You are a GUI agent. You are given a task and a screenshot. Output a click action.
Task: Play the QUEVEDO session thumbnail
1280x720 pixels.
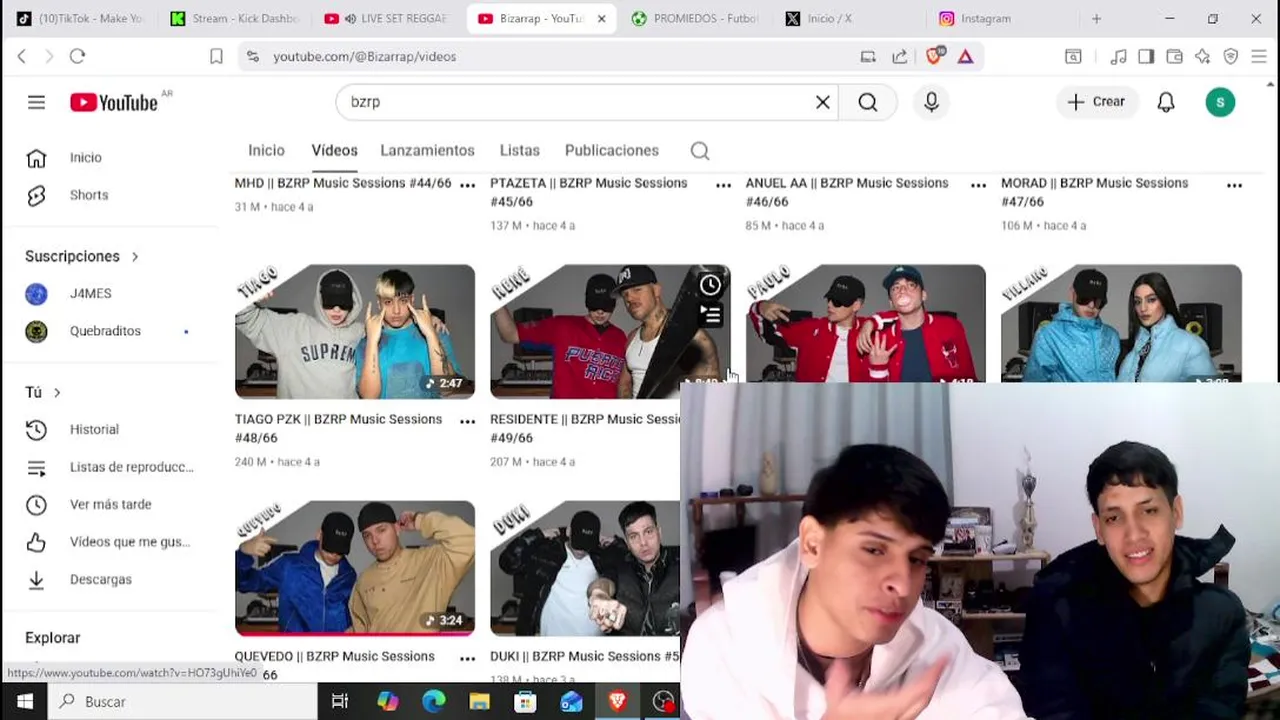point(355,568)
